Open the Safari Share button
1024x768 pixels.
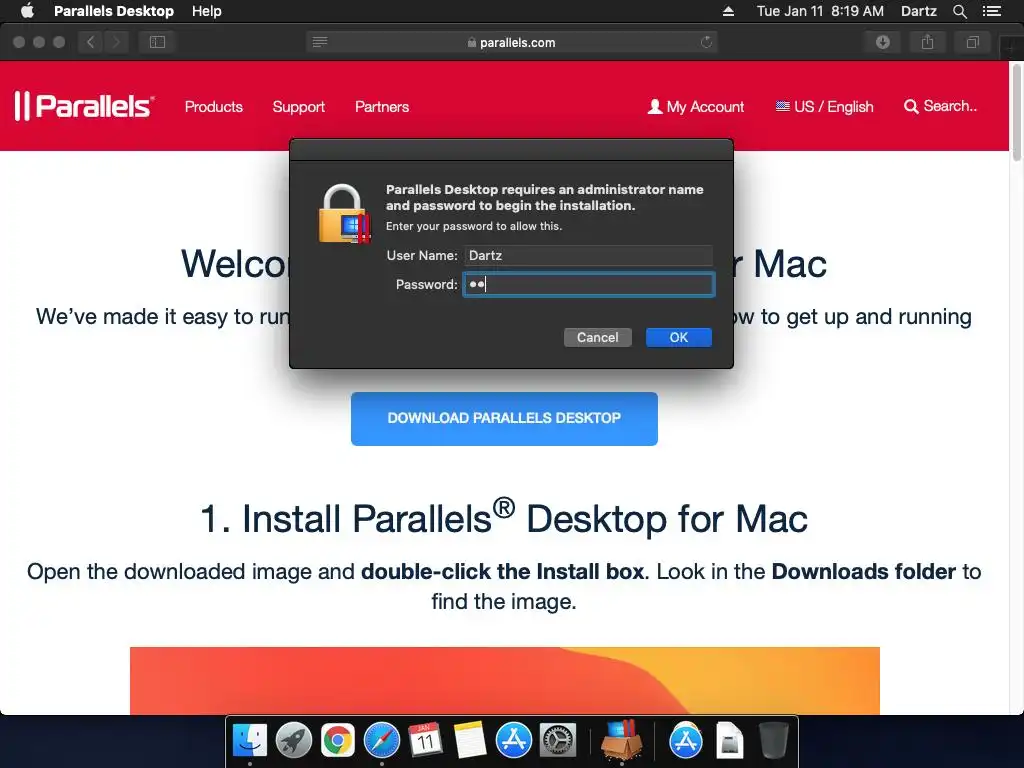coord(927,42)
